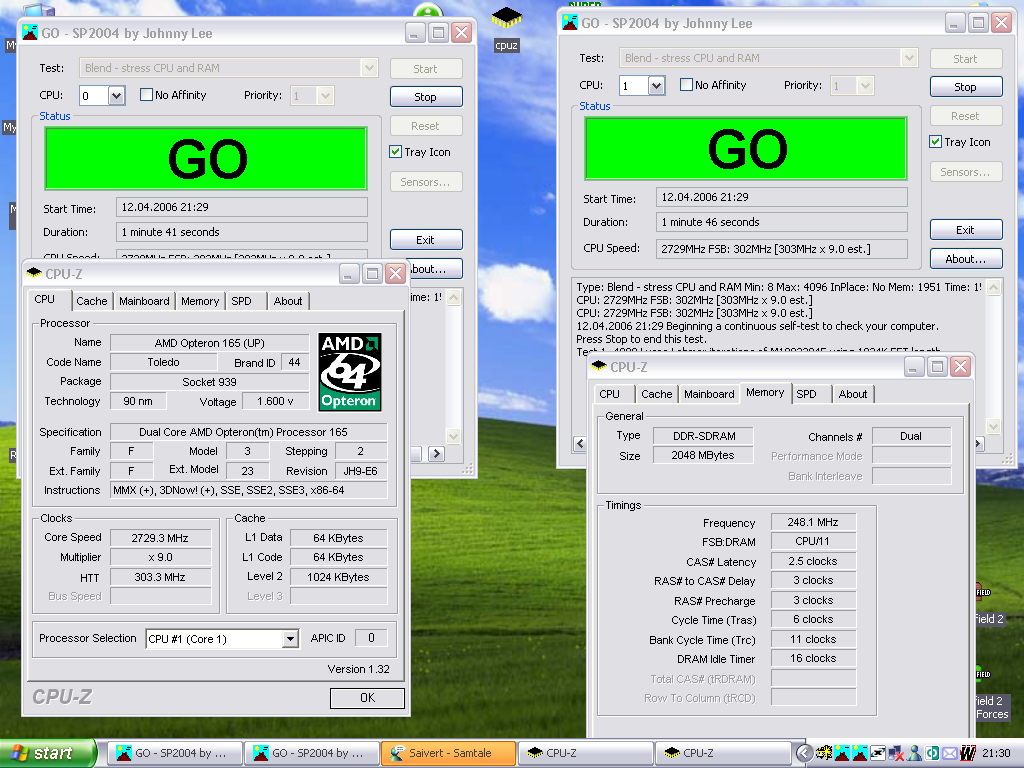Click the green square tray icon
This screenshot has width=1024, height=768.
tap(932, 753)
